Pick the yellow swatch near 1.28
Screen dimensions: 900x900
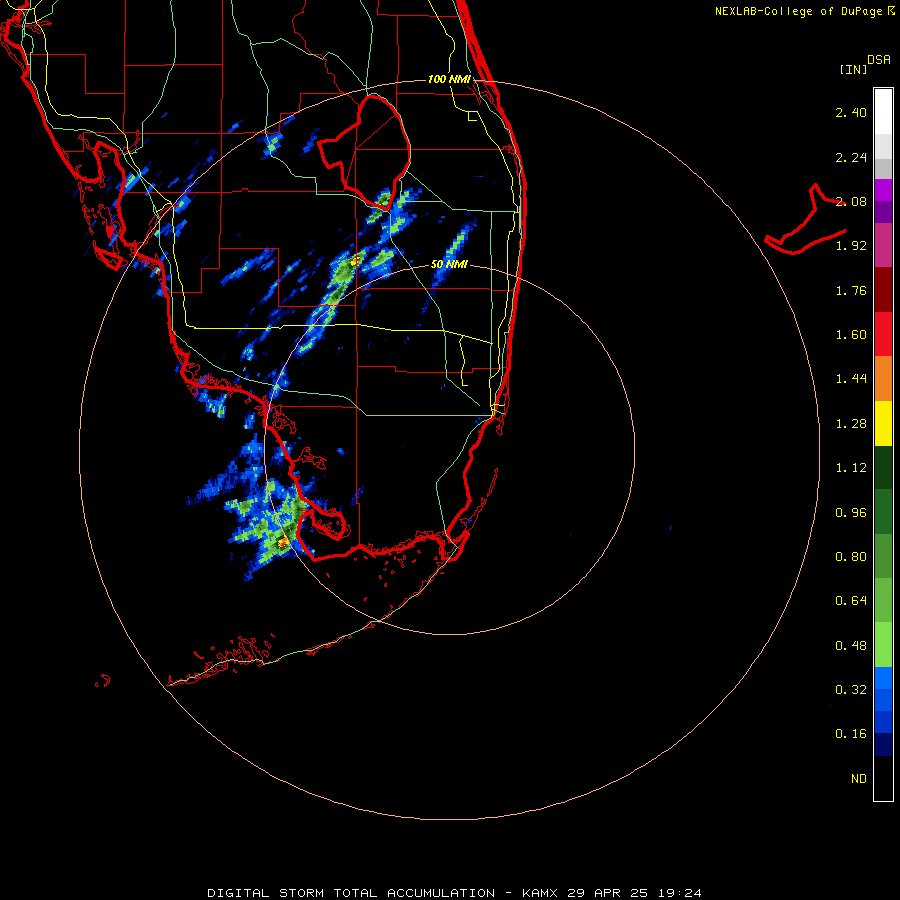pyautogui.click(x=883, y=423)
